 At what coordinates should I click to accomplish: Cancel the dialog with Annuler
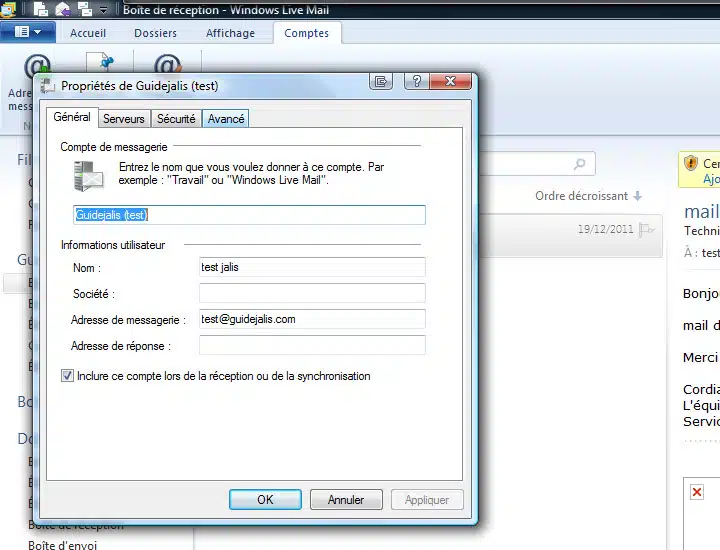click(346, 499)
